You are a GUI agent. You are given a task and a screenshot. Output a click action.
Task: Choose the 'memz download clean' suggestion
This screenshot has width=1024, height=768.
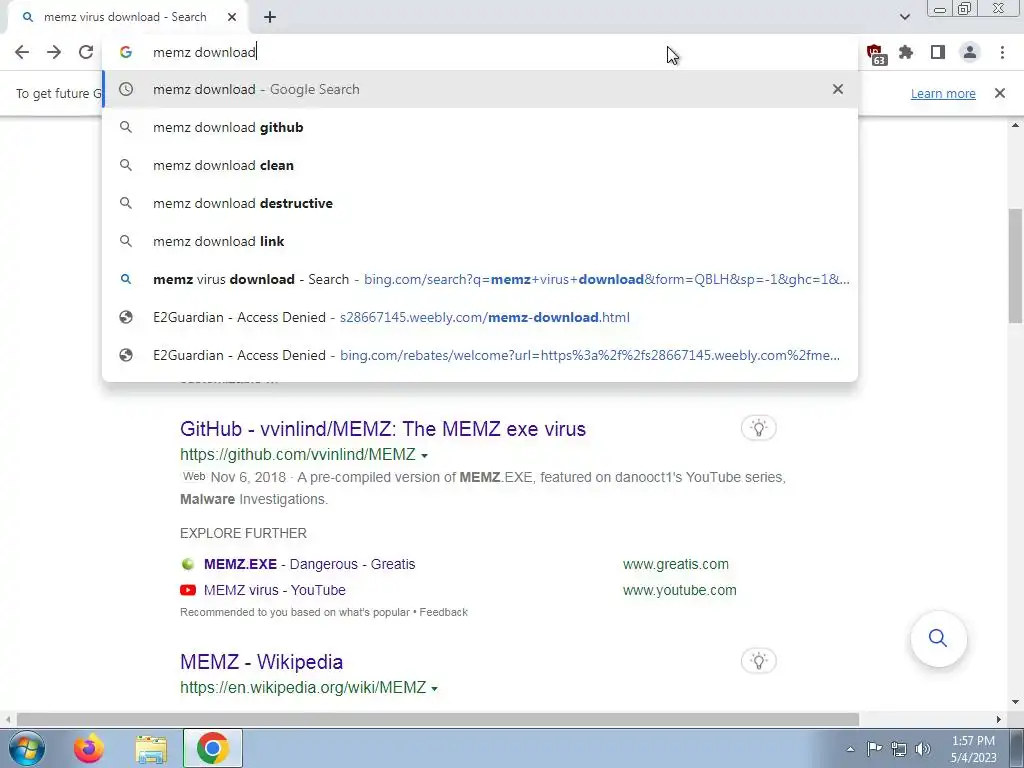click(480, 165)
